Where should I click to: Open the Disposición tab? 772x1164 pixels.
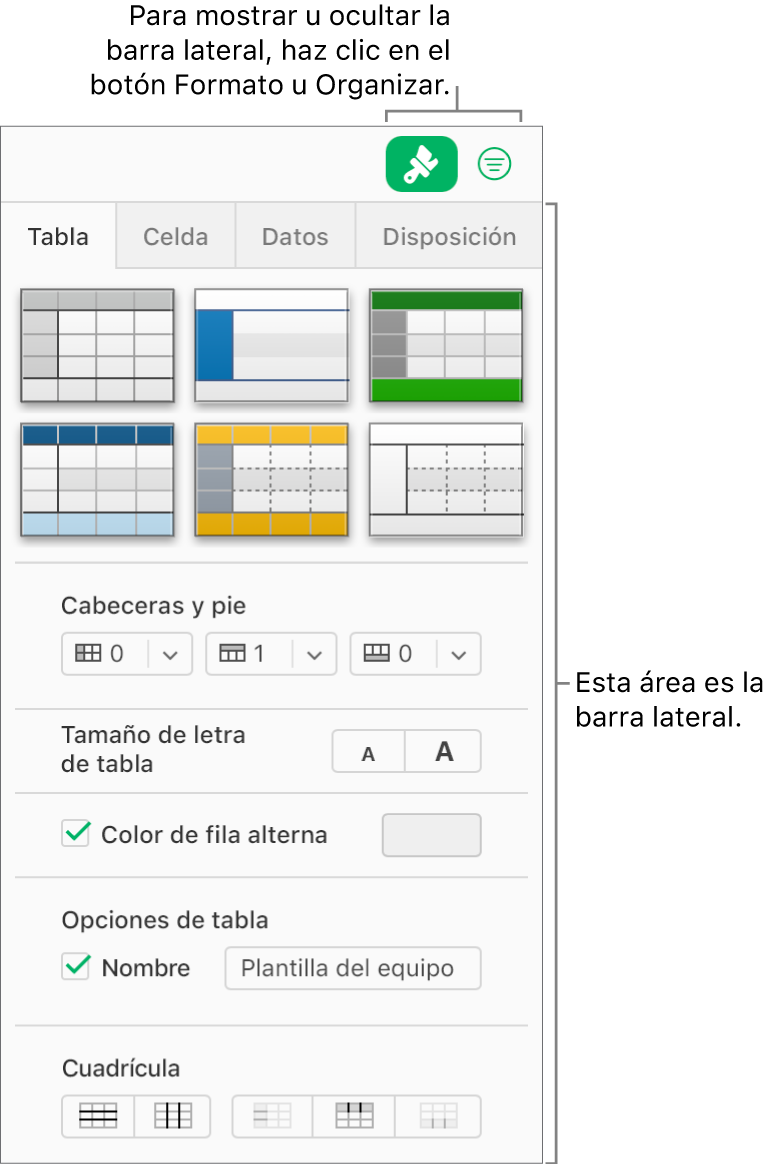point(449,237)
